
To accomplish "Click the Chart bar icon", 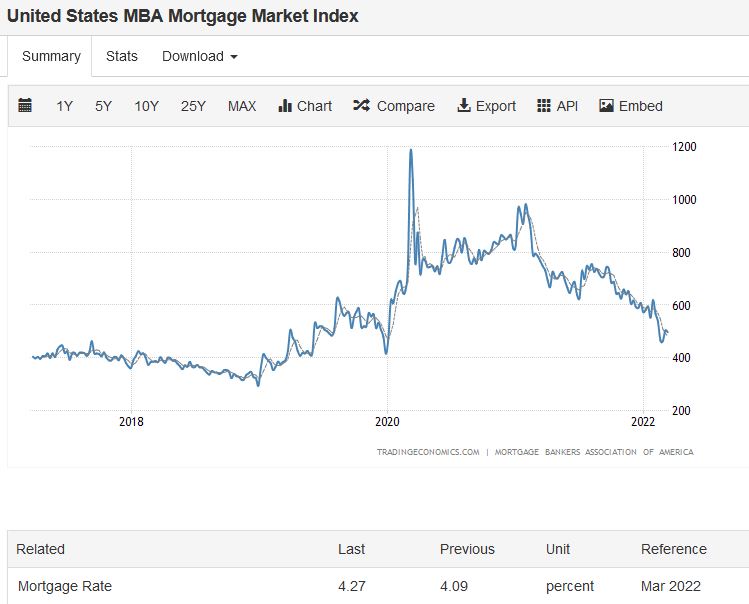I will [284, 106].
